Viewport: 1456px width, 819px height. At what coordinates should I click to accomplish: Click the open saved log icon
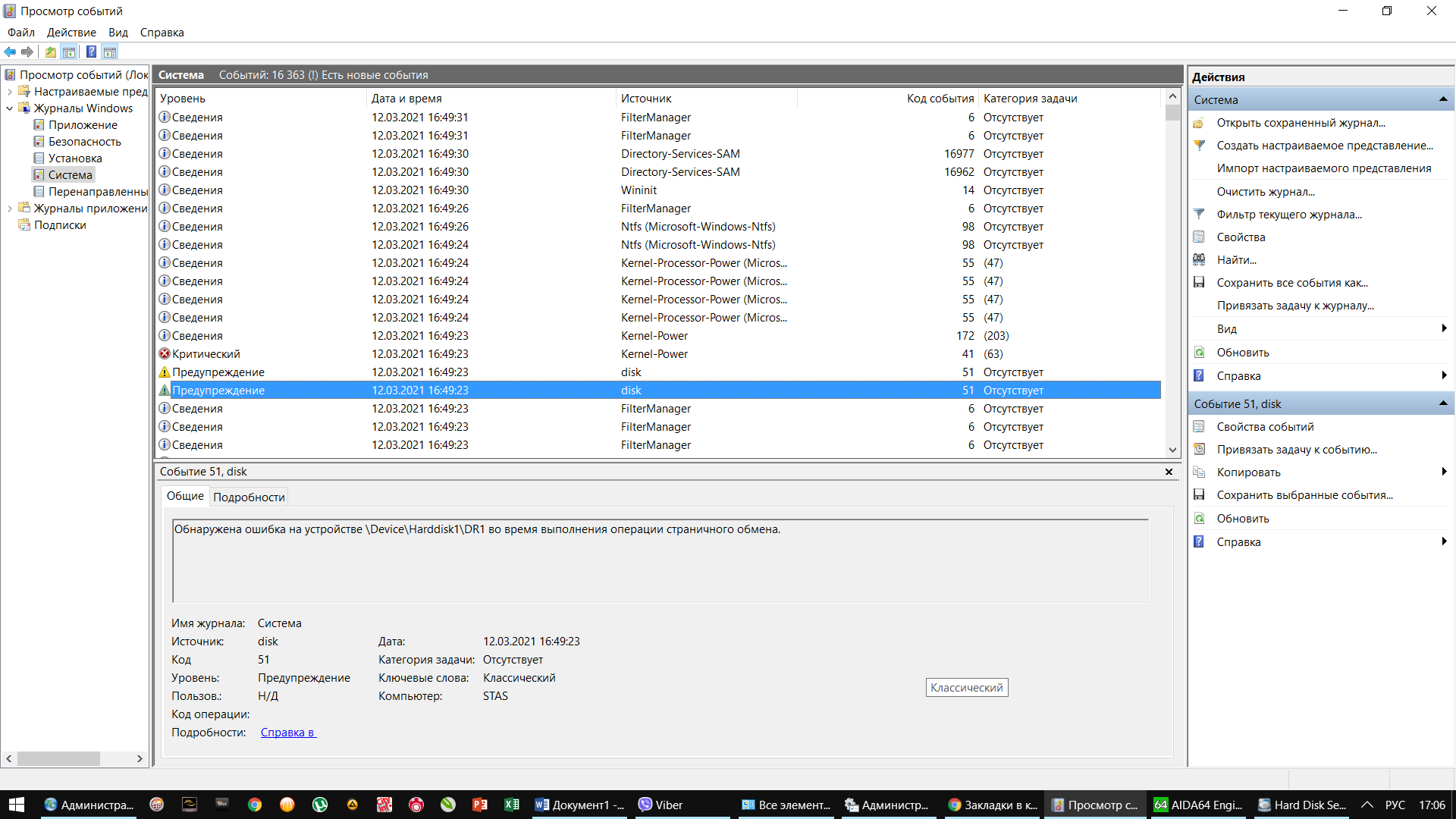[x=1199, y=123]
